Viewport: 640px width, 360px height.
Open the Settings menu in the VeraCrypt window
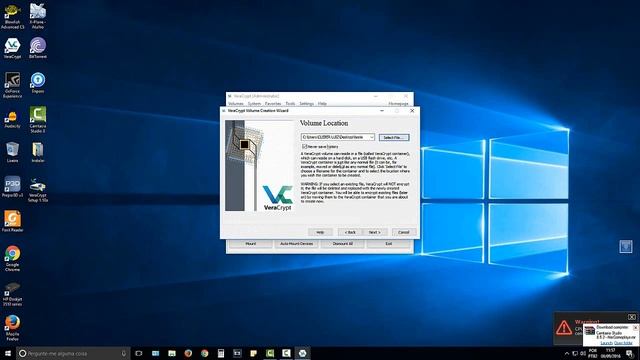pyautogui.click(x=307, y=104)
